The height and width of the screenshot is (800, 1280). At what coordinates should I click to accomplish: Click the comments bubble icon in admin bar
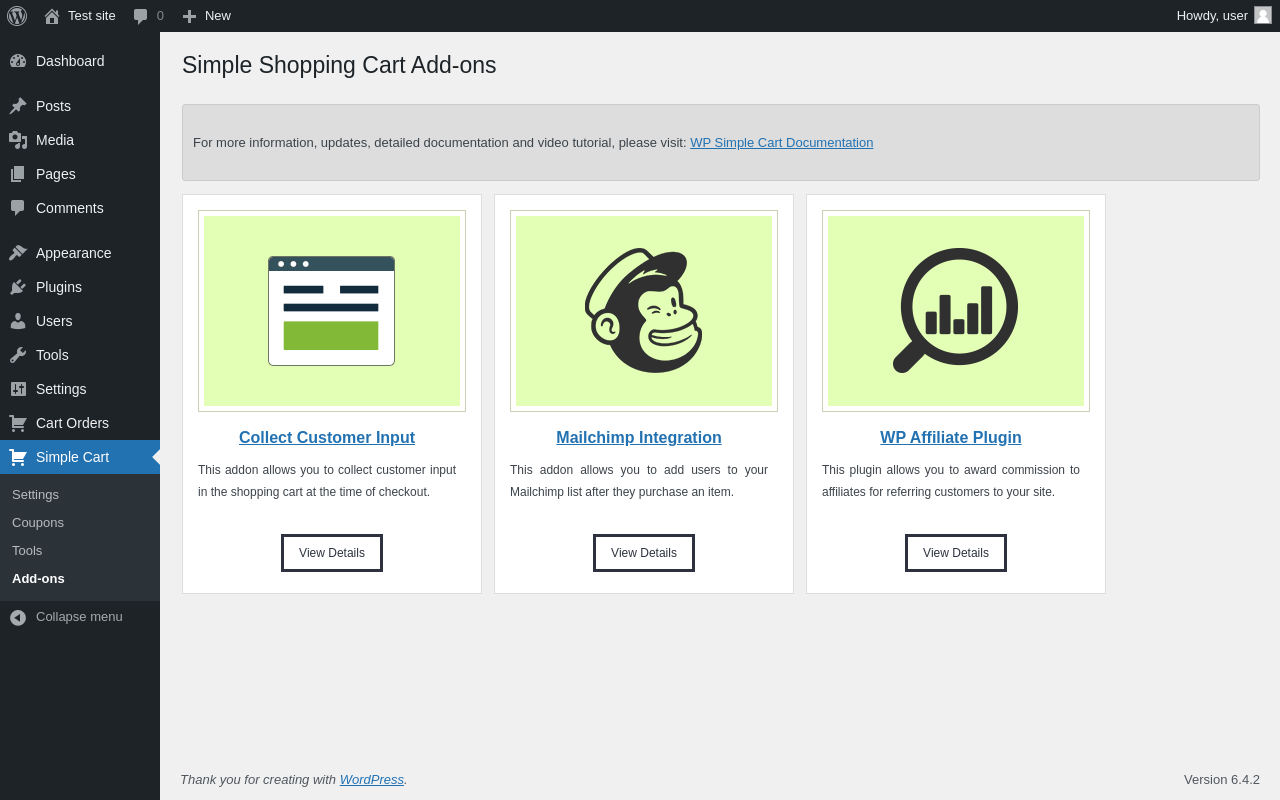[141, 16]
